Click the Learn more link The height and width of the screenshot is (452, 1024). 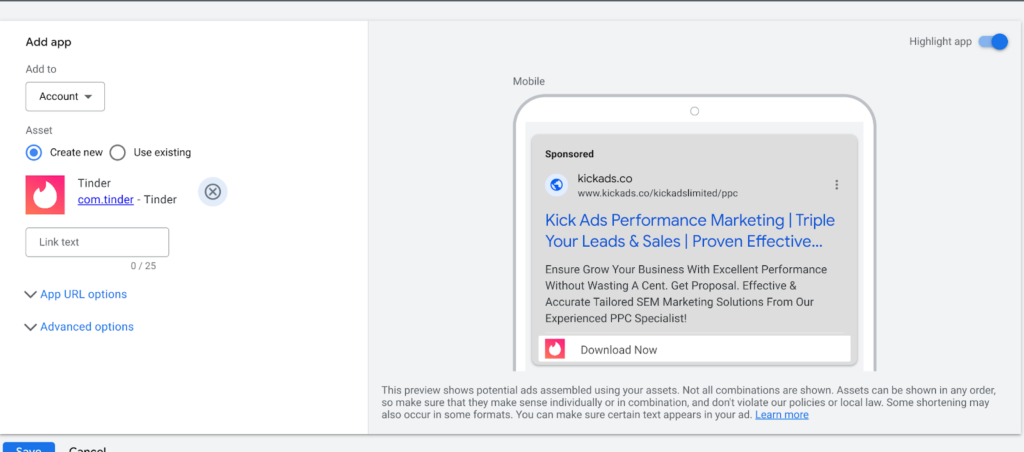pyautogui.click(x=782, y=415)
